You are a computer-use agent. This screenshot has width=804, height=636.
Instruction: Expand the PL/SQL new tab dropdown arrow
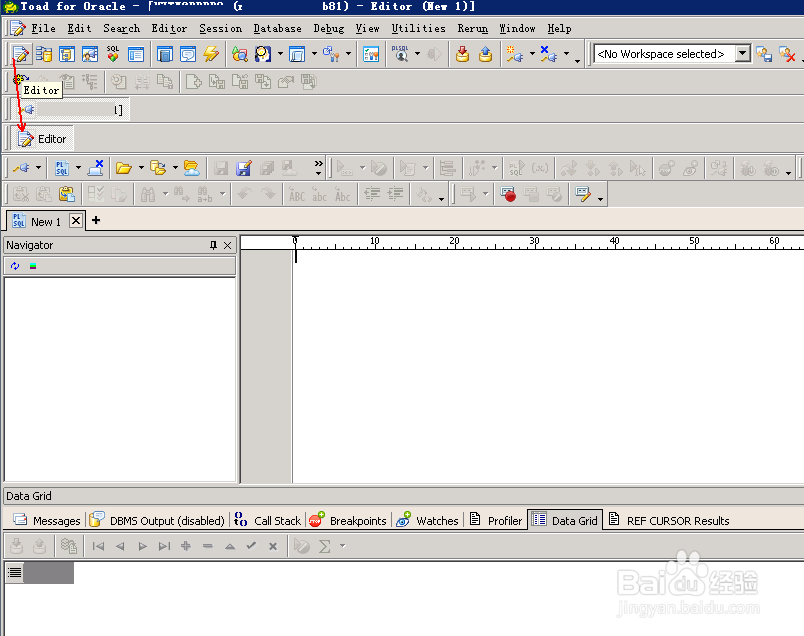(x=78, y=168)
